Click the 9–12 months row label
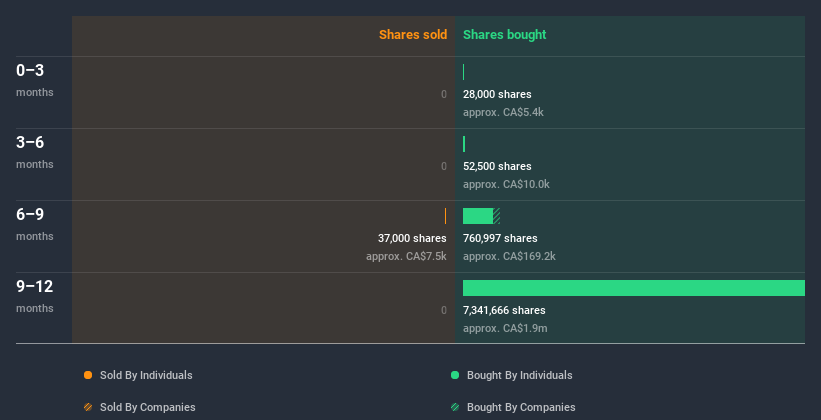Screen dimensions: 821x420 point(35,296)
